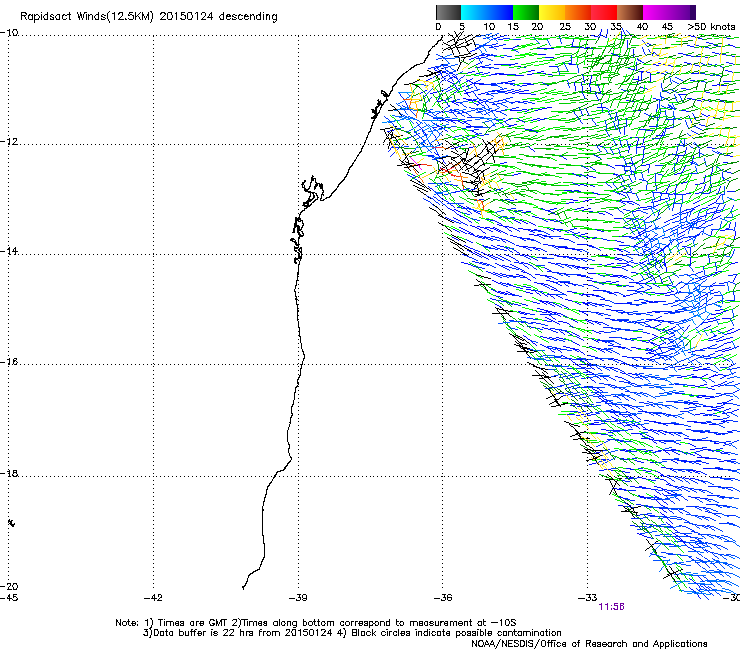Click the '15' label under color scale
The image size is (740, 650).
(513, 27)
